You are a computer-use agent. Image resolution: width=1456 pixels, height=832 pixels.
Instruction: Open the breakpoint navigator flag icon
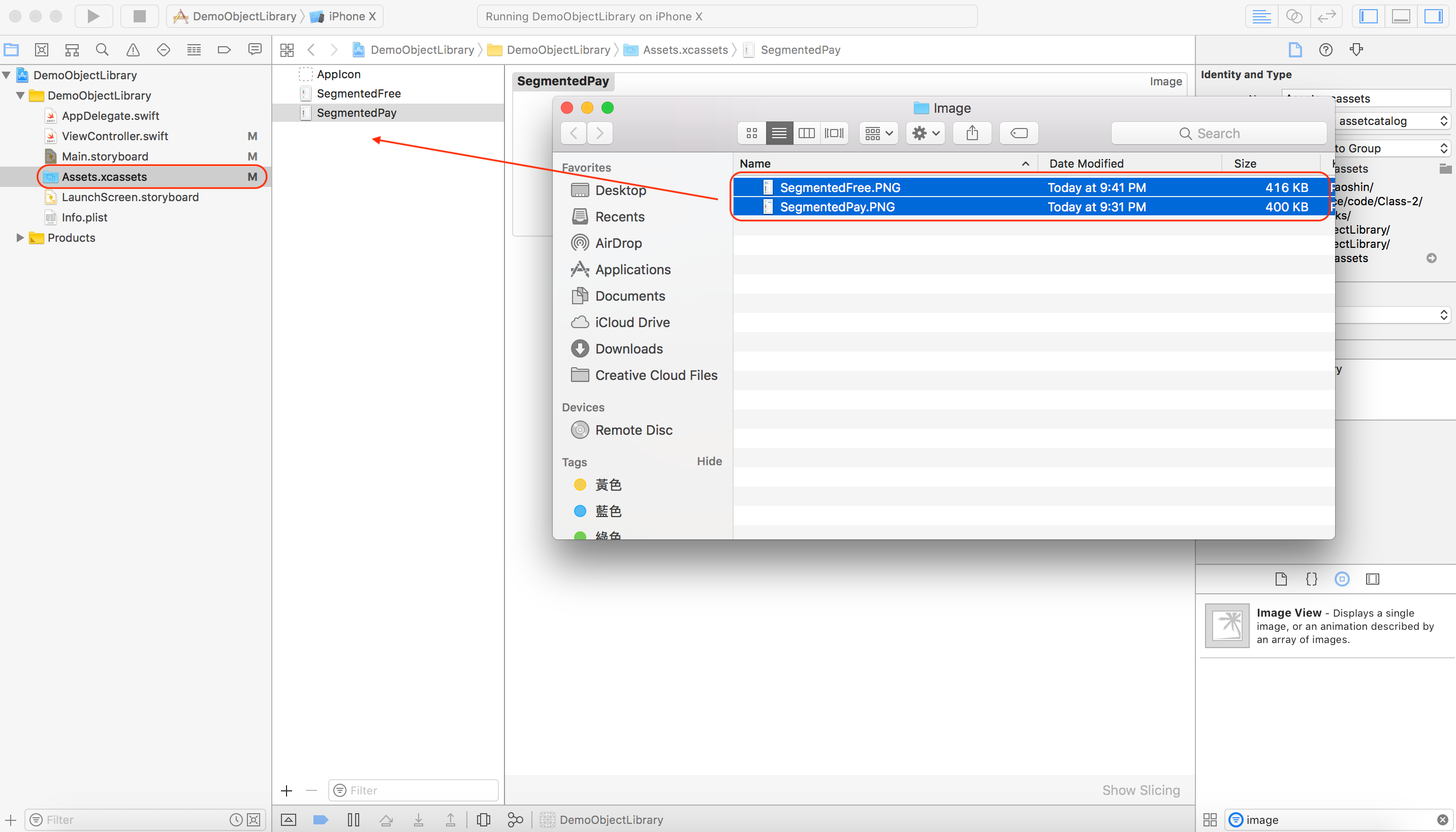[224, 50]
